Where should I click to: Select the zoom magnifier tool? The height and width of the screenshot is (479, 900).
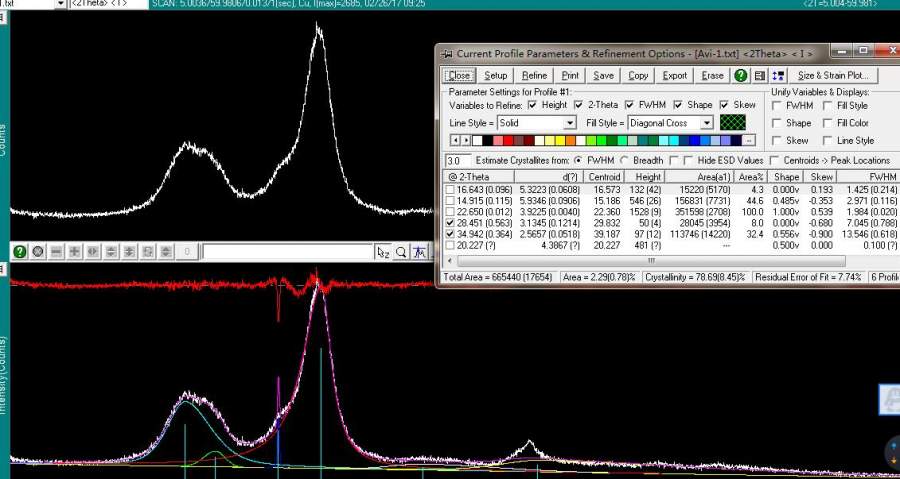(401, 253)
